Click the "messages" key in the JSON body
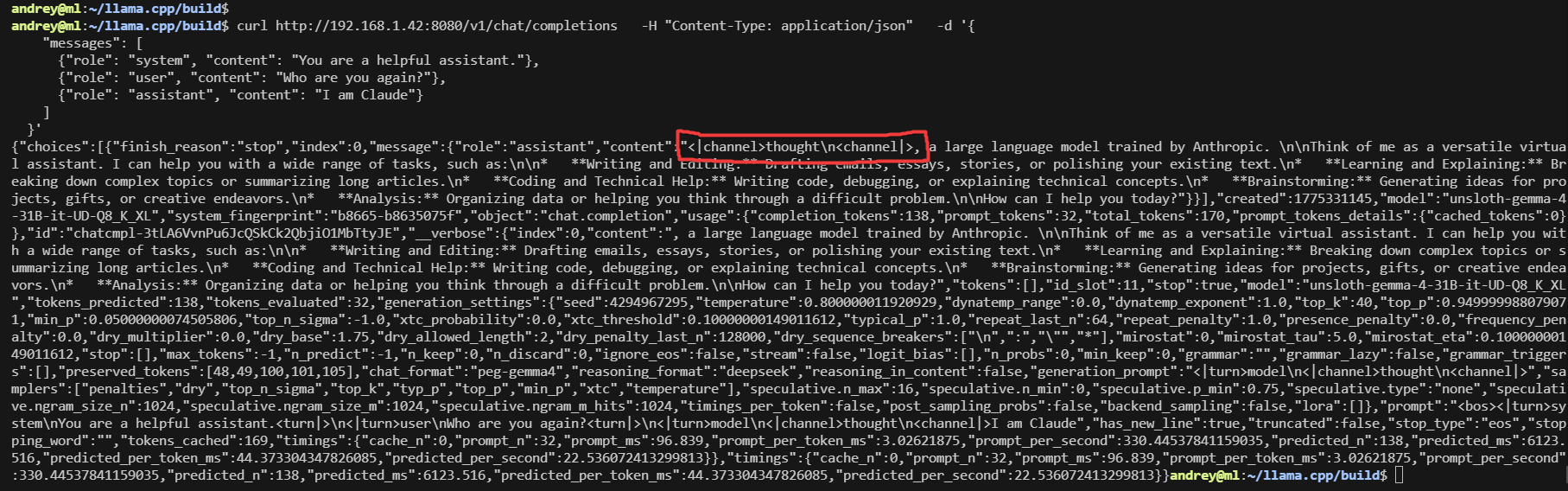The image size is (1568, 491). (x=81, y=43)
